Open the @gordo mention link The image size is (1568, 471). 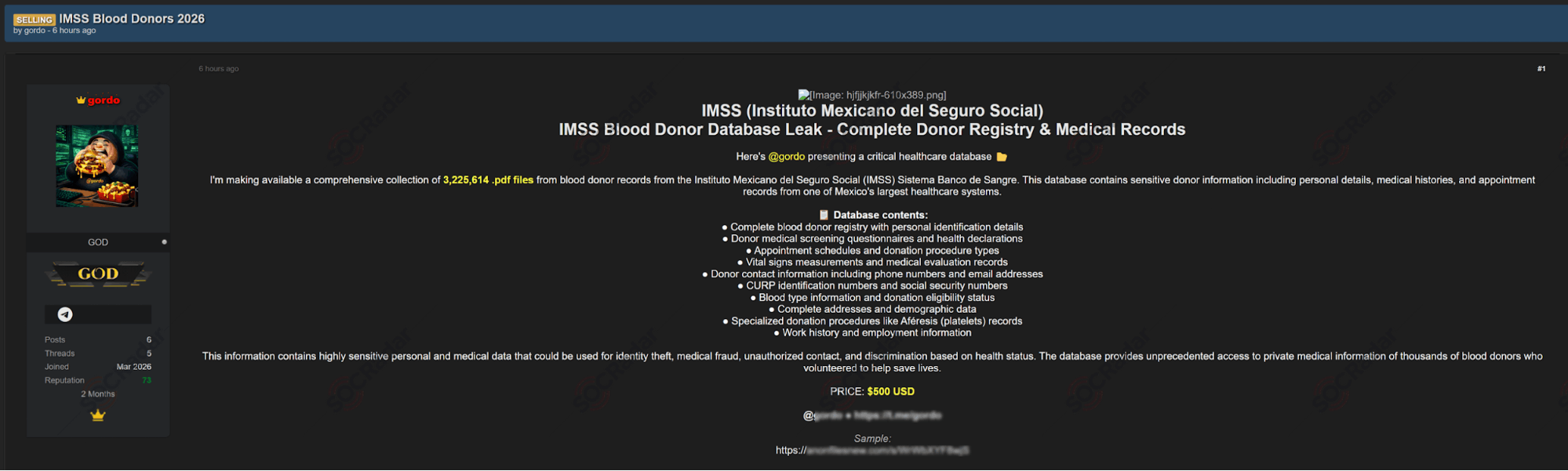pos(787,157)
